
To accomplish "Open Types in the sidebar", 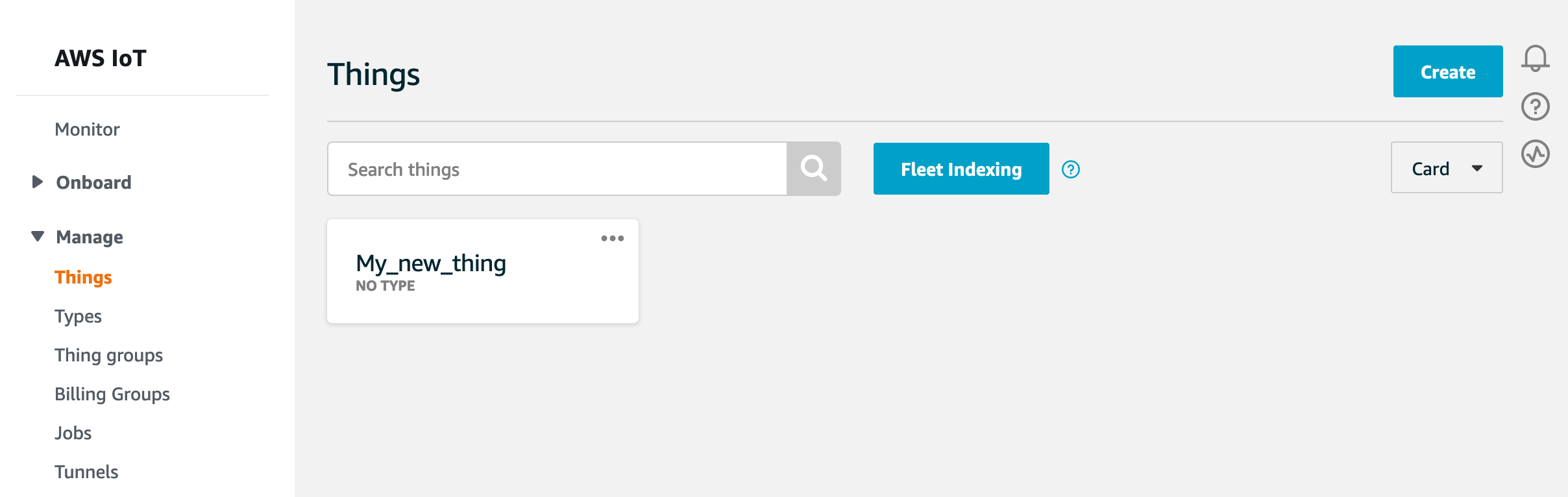I will 78,316.
